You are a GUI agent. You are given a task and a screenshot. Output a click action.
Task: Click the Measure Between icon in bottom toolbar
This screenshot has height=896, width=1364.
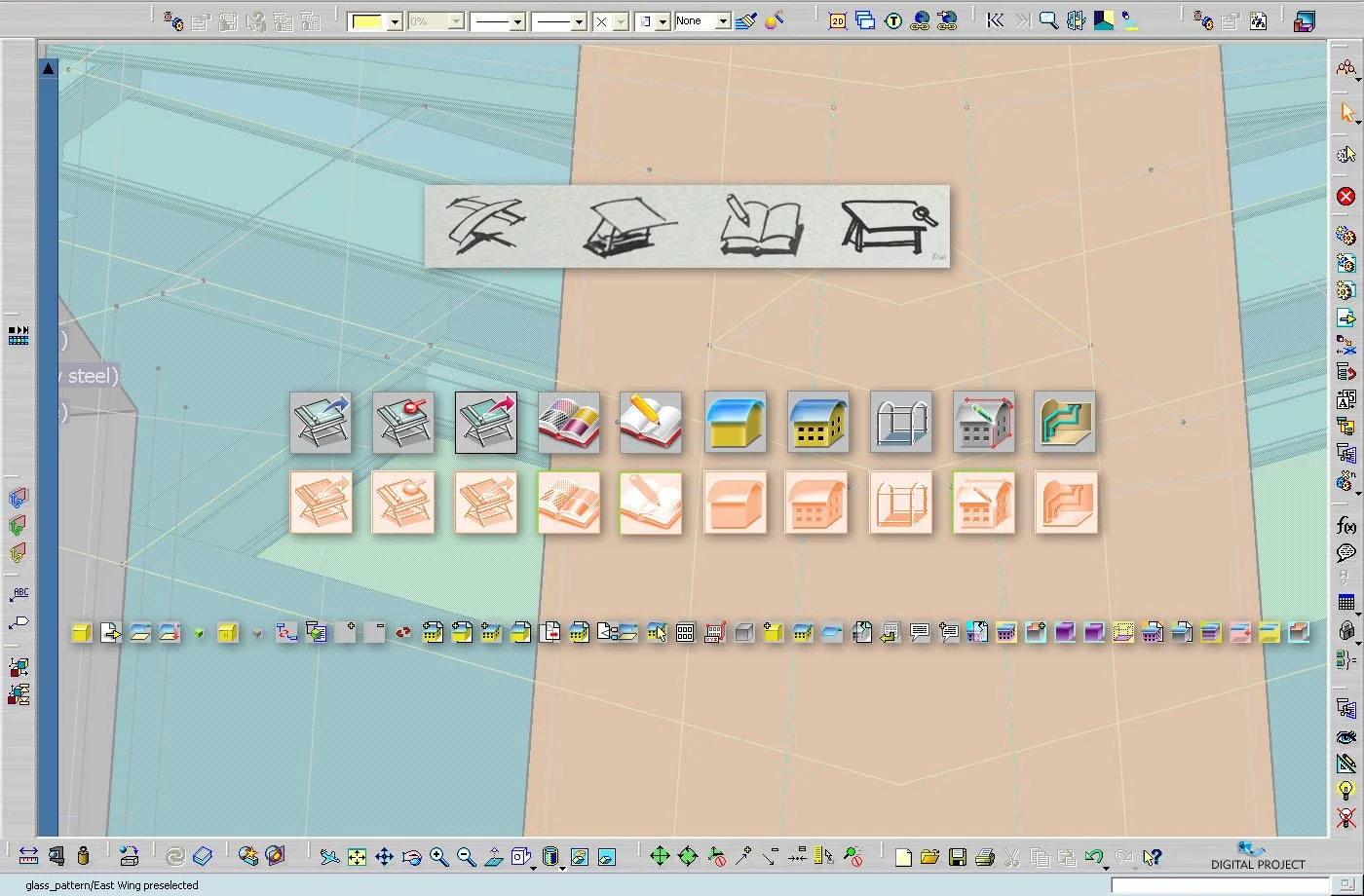(x=28, y=856)
